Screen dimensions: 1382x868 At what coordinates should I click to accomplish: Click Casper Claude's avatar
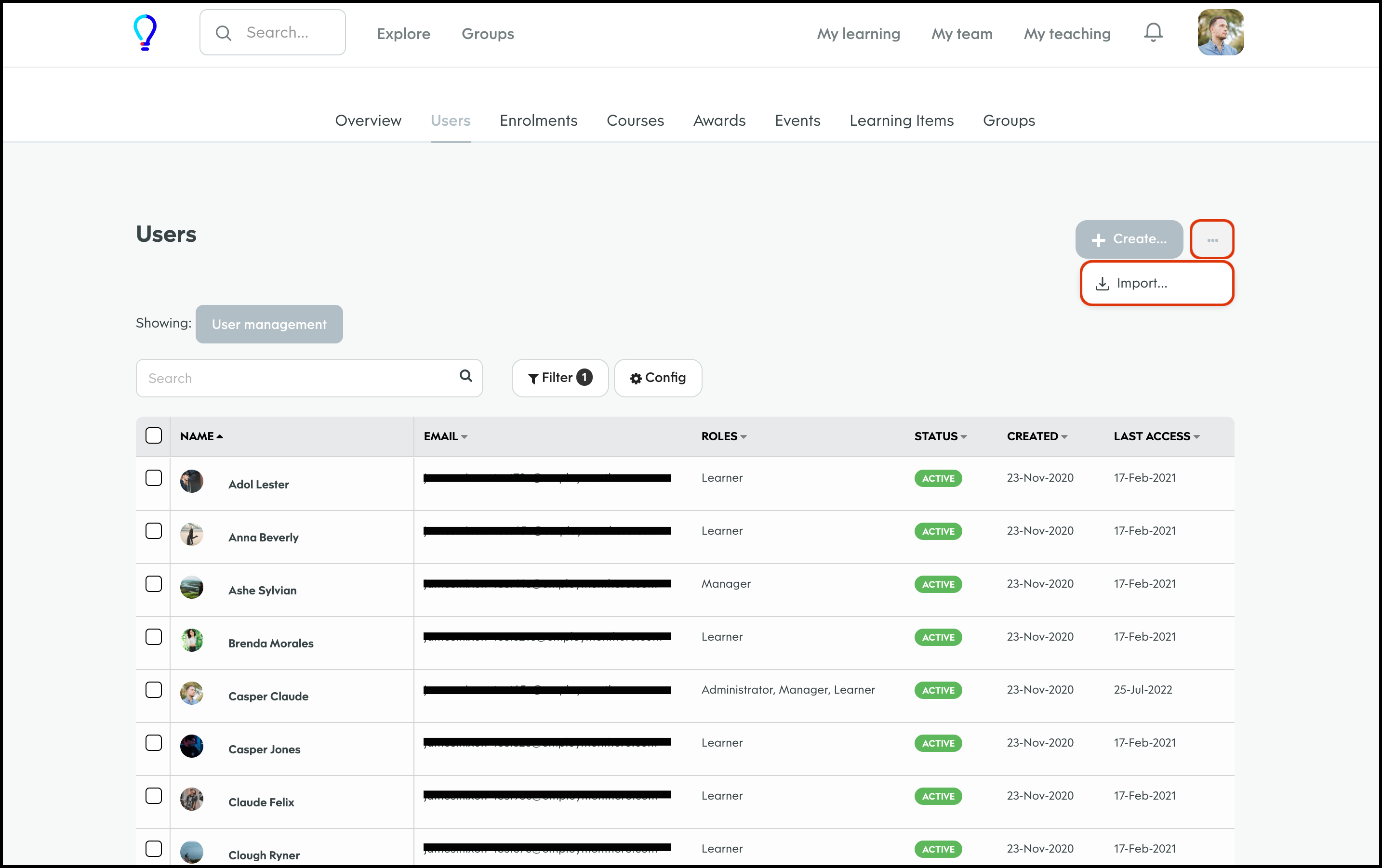(192, 694)
